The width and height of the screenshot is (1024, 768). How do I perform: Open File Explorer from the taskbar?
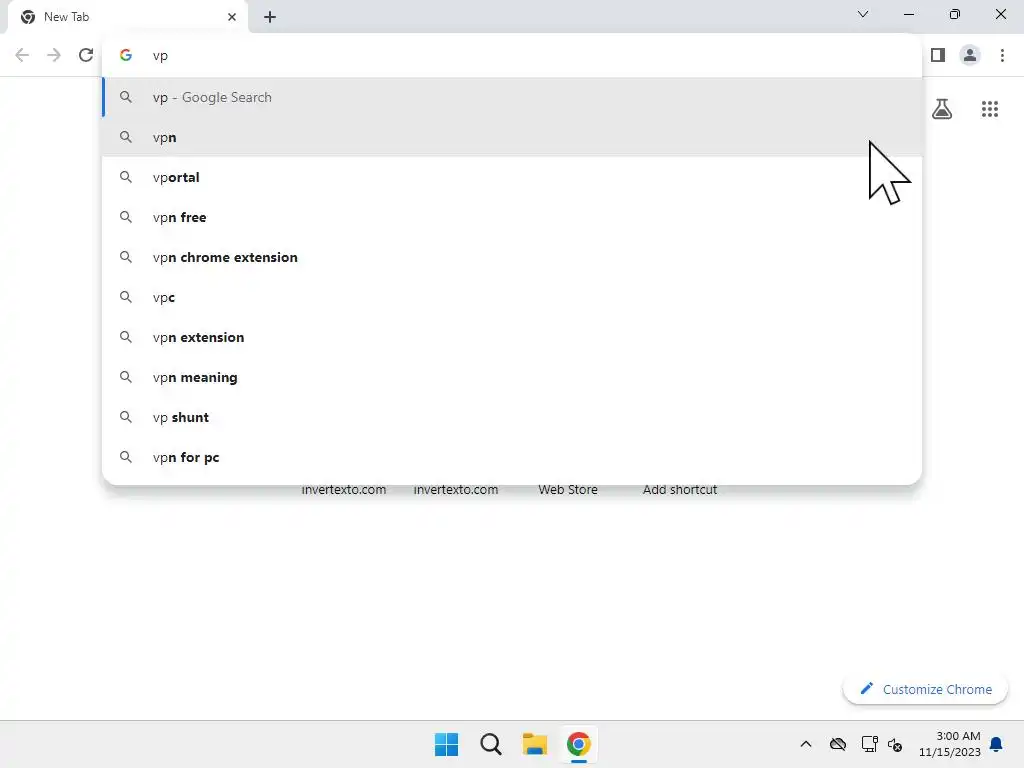point(534,744)
